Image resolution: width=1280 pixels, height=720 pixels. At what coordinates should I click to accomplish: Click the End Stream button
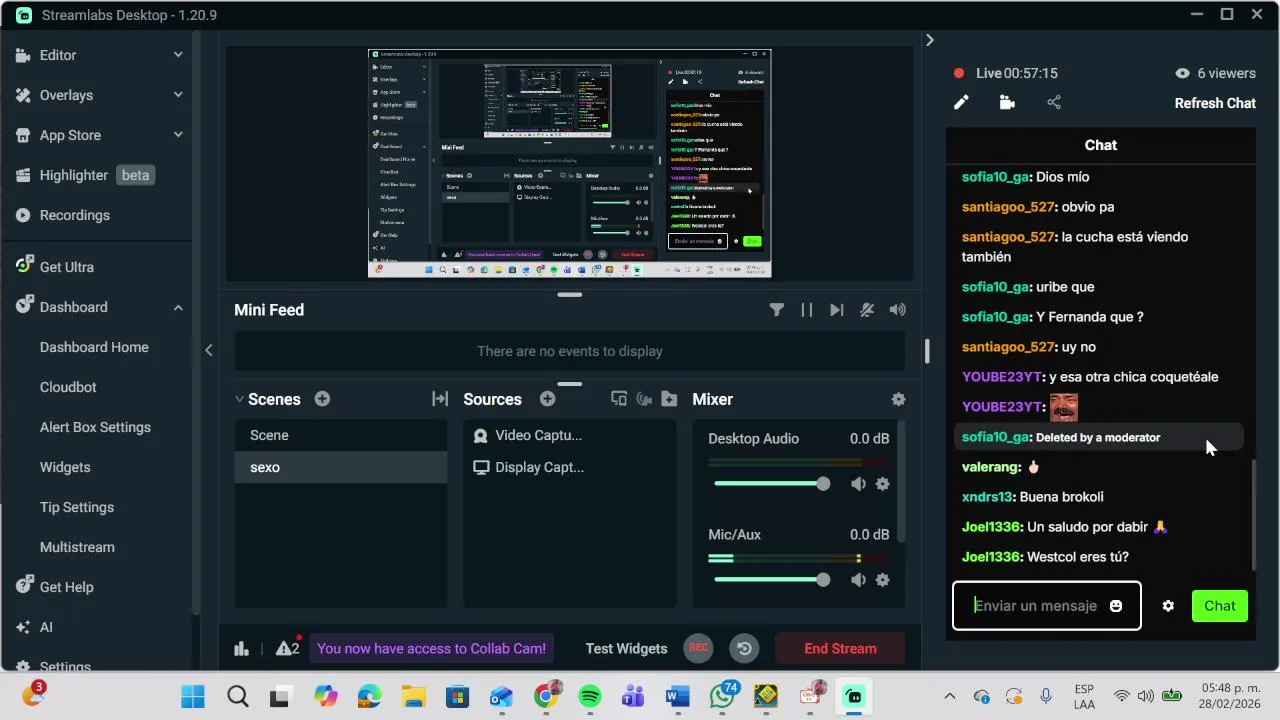[840, 648]
